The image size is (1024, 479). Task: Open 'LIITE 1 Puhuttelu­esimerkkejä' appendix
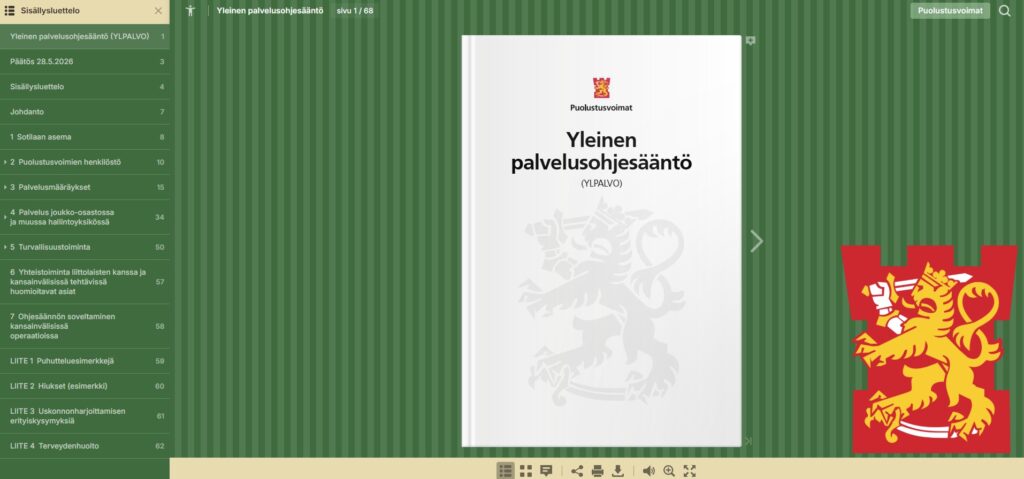(x=85, y=361)
